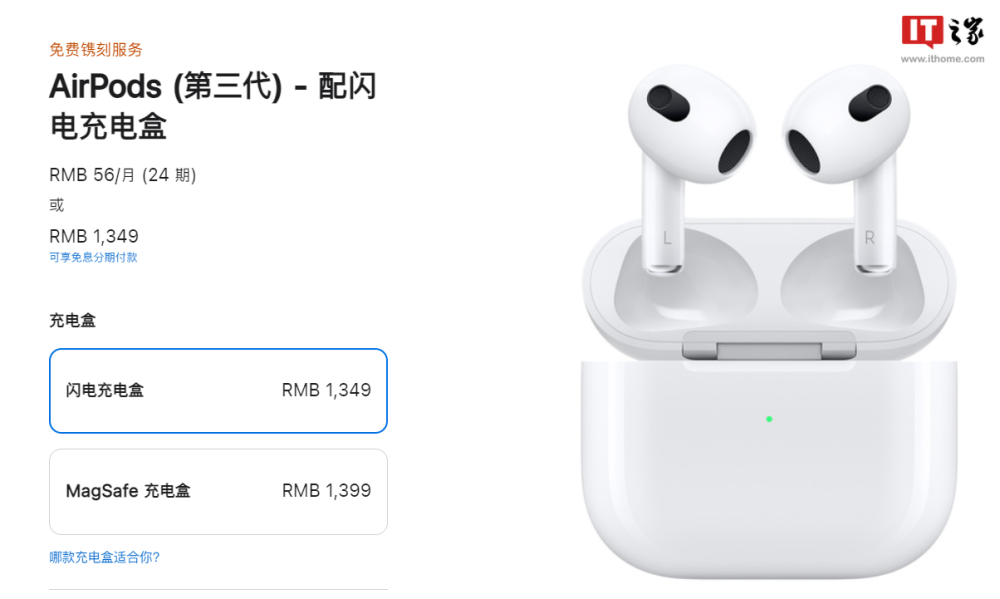This screenshot has height=599, width=1000.
Task: Open the 可享免息分期付款 link
Action: coord(93,257)
